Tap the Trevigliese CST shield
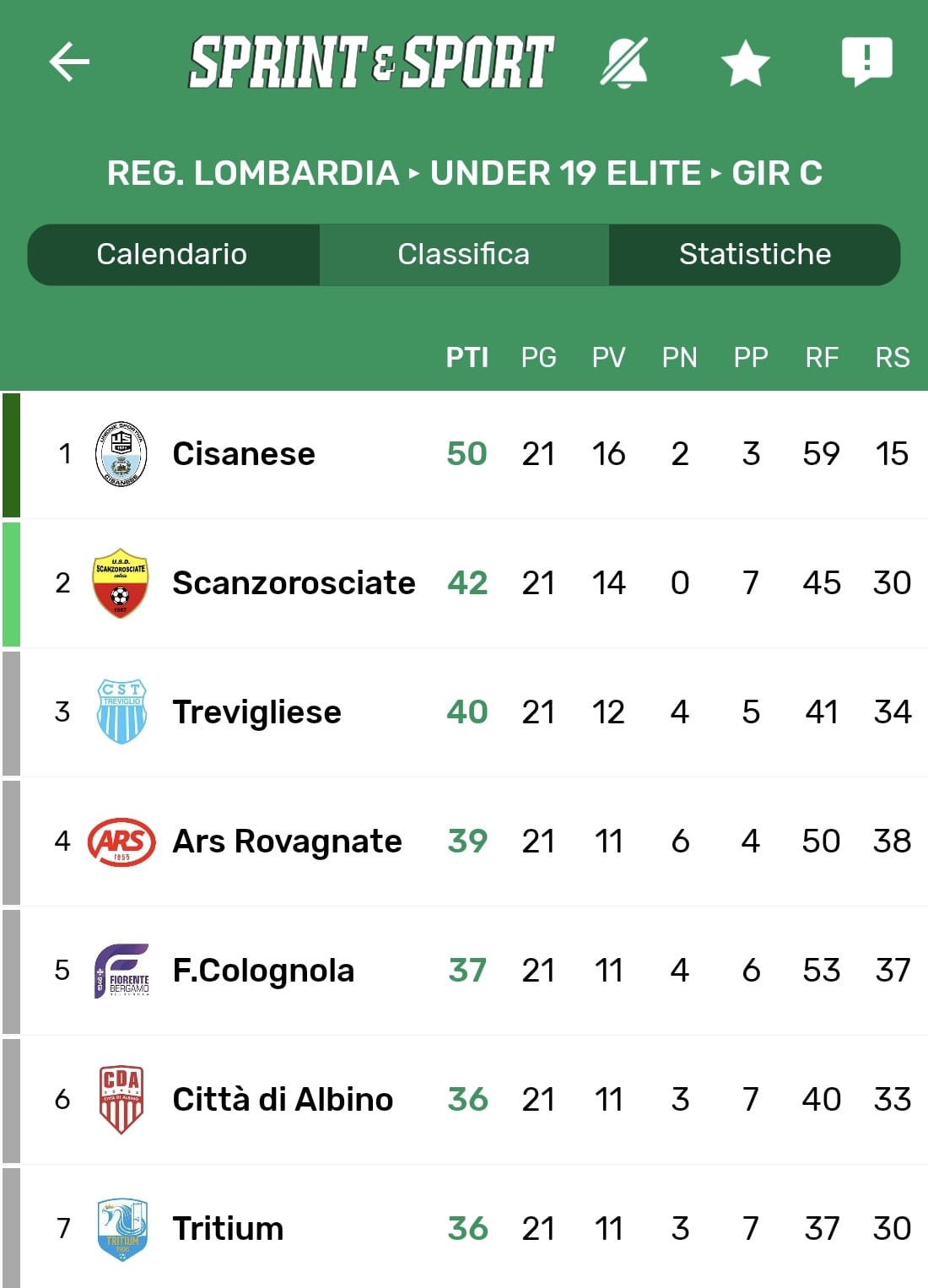The height and width of the screenshot is (1288, 928). coord(121,712)
